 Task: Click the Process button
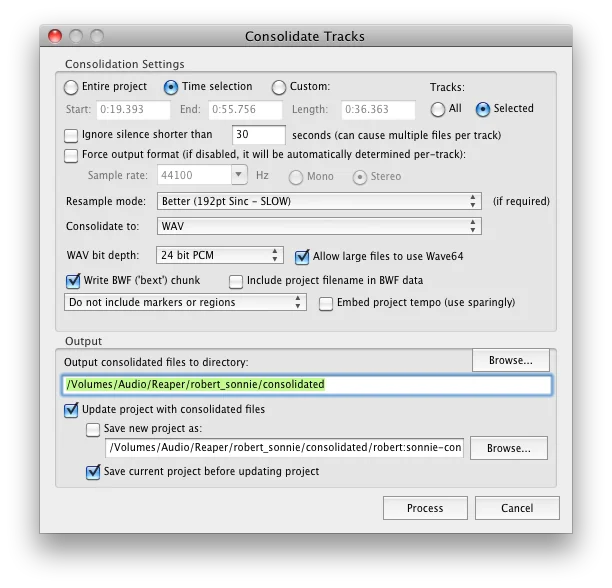(x=425, y=508)
